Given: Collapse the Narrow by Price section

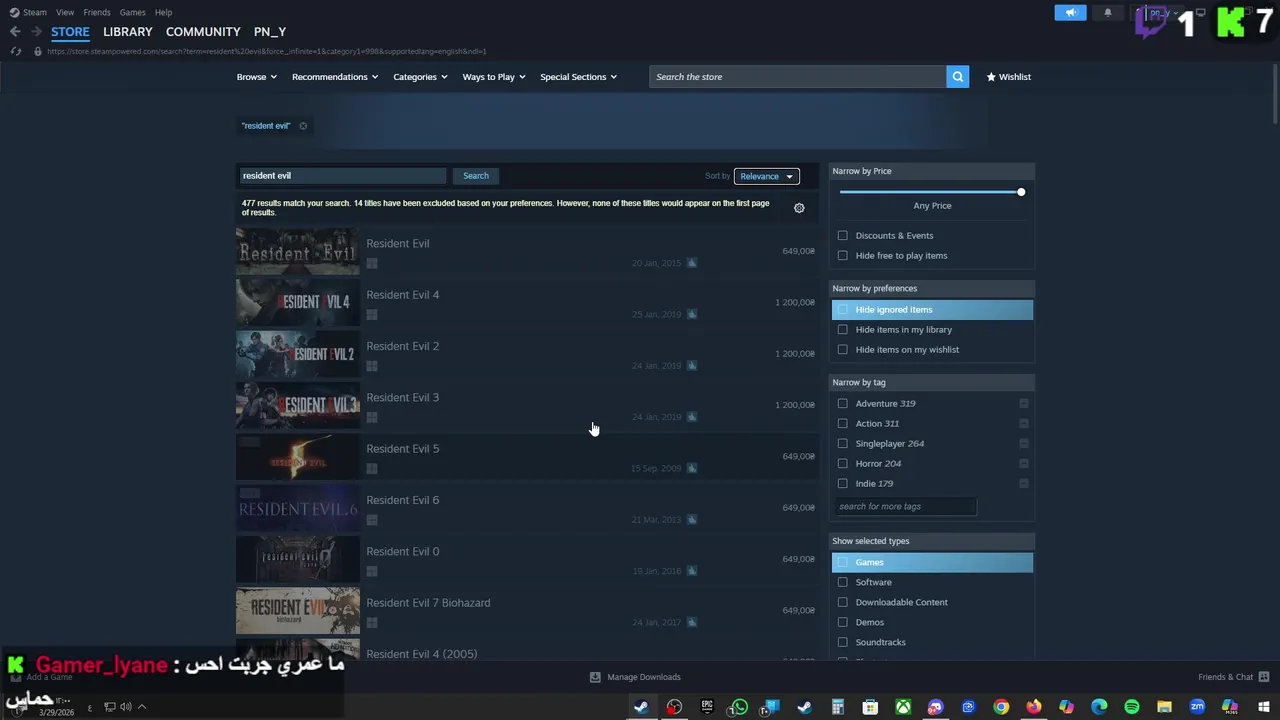Looking at the screenshot, I should (x=932, y=171).
